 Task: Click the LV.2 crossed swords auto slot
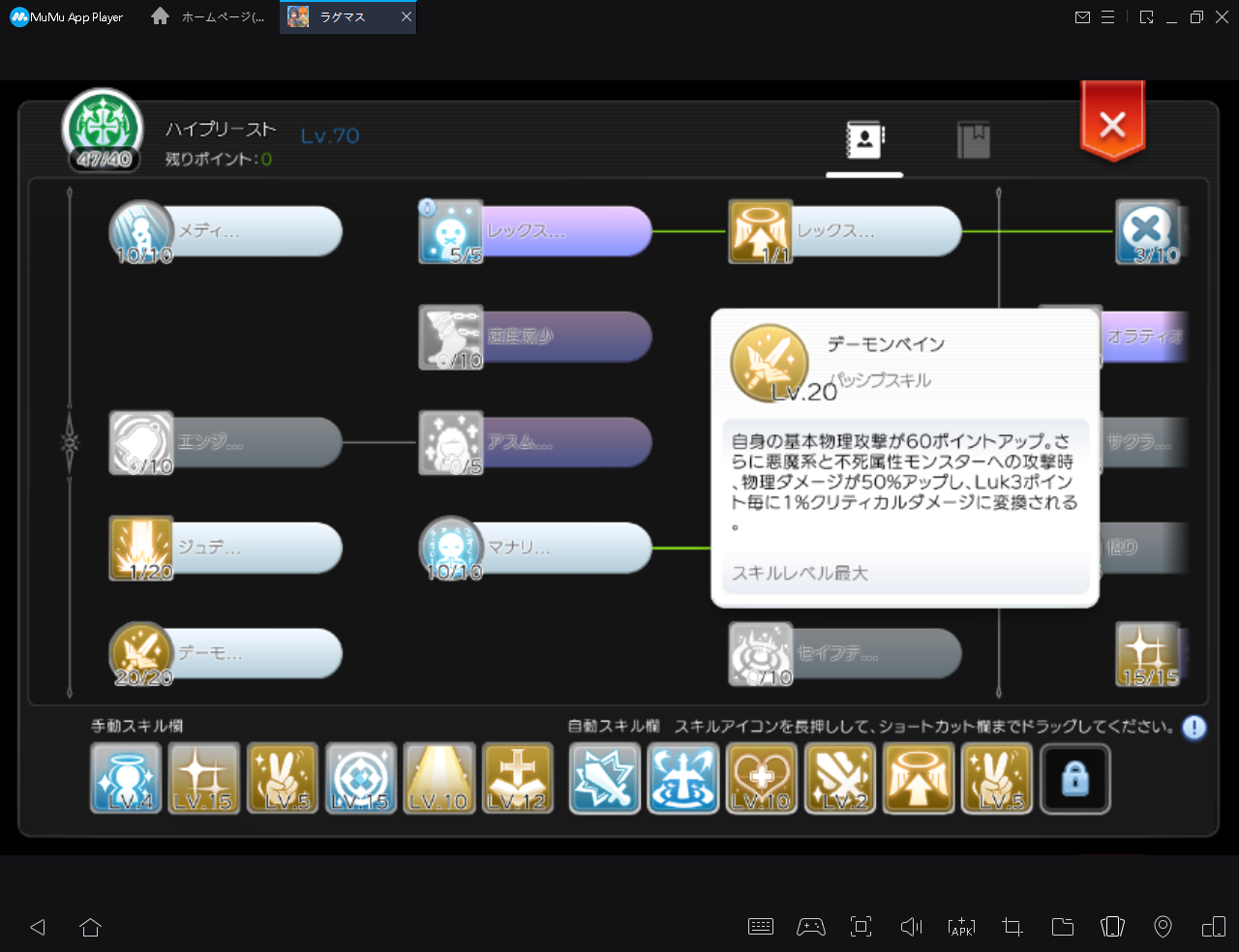point(840,778)
